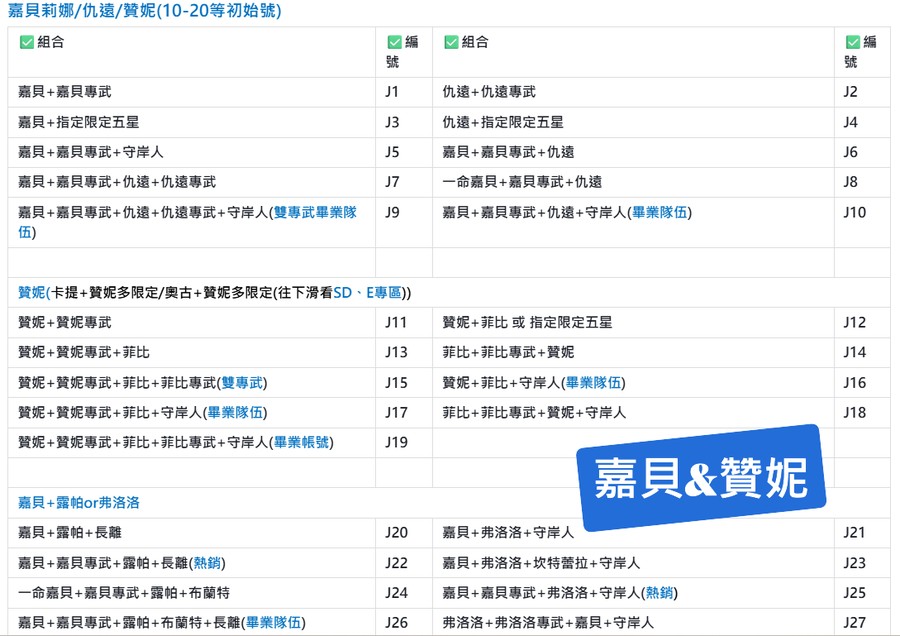Click green checkmark above the first 編號 header

(394, 42)
